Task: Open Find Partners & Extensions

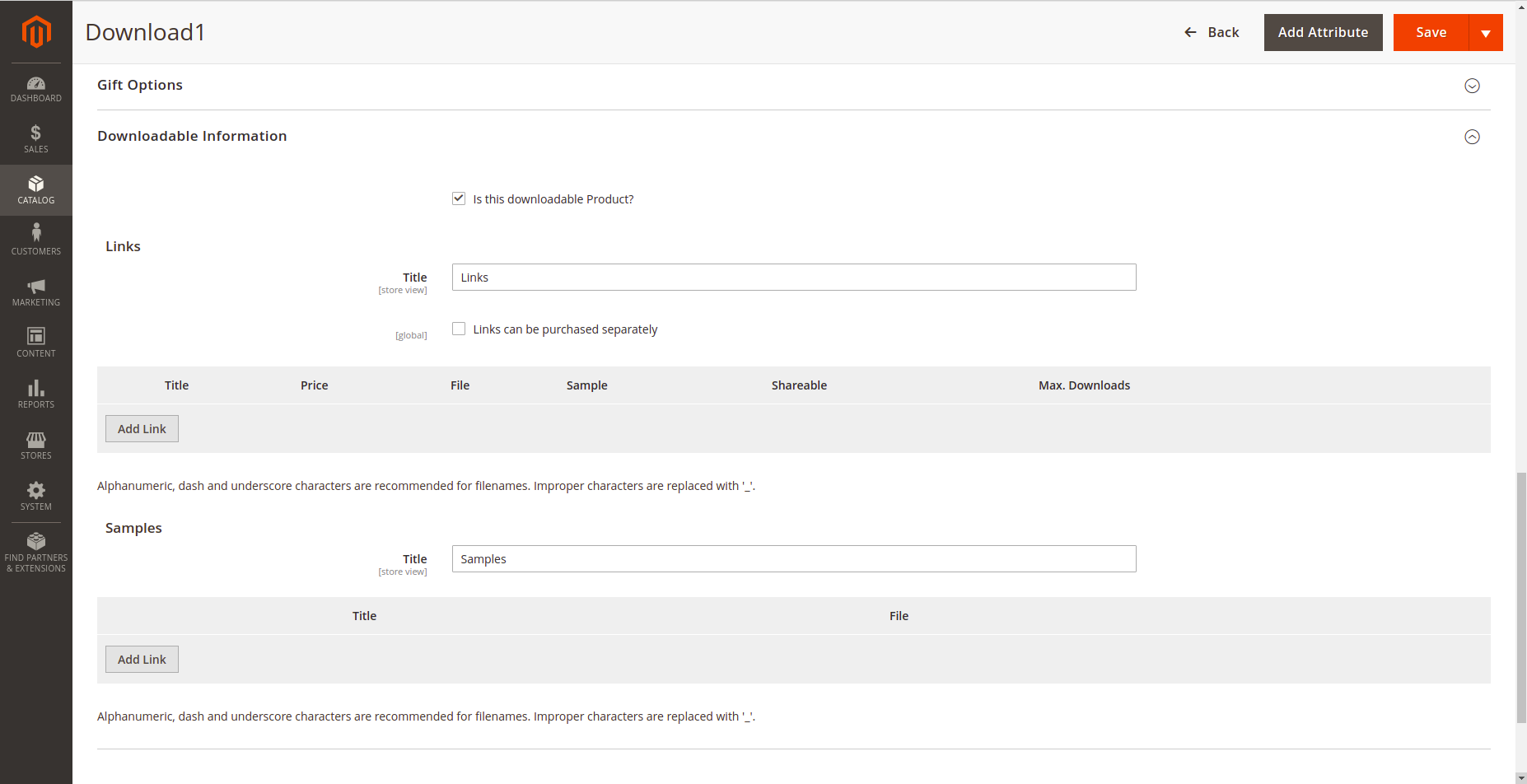Action: (x=36, y=553)
